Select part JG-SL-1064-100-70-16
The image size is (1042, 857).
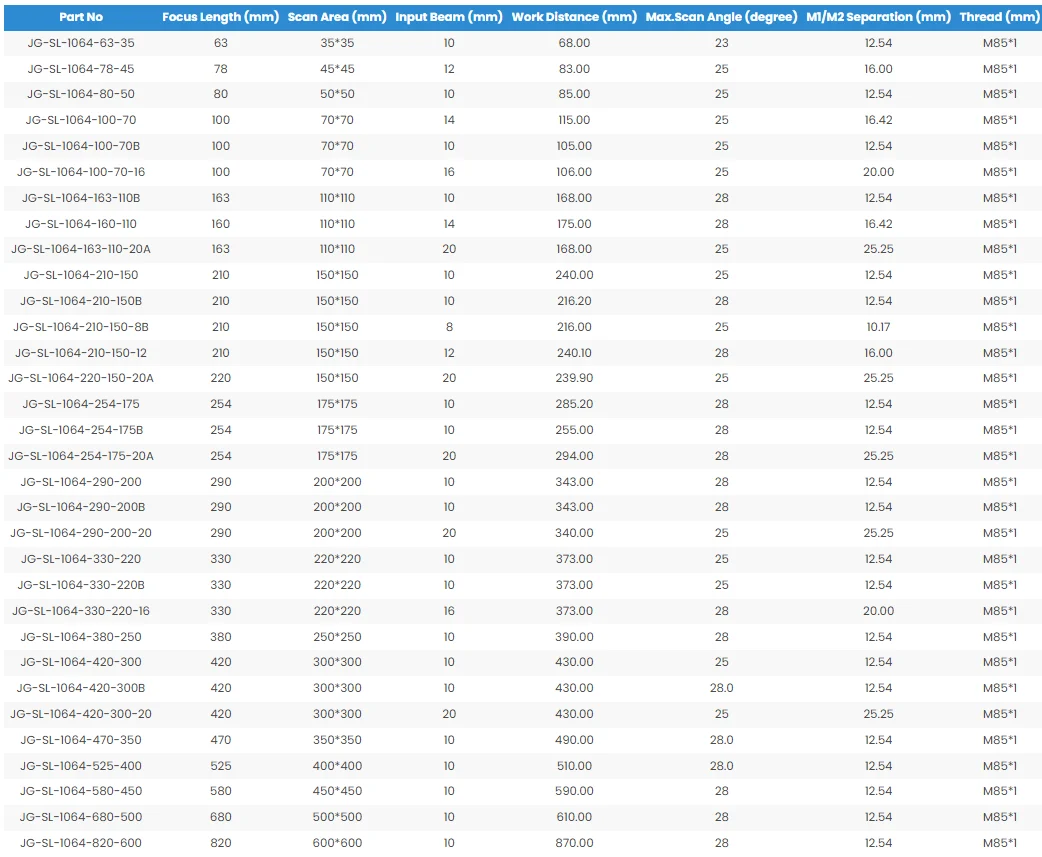click(81, 172)
